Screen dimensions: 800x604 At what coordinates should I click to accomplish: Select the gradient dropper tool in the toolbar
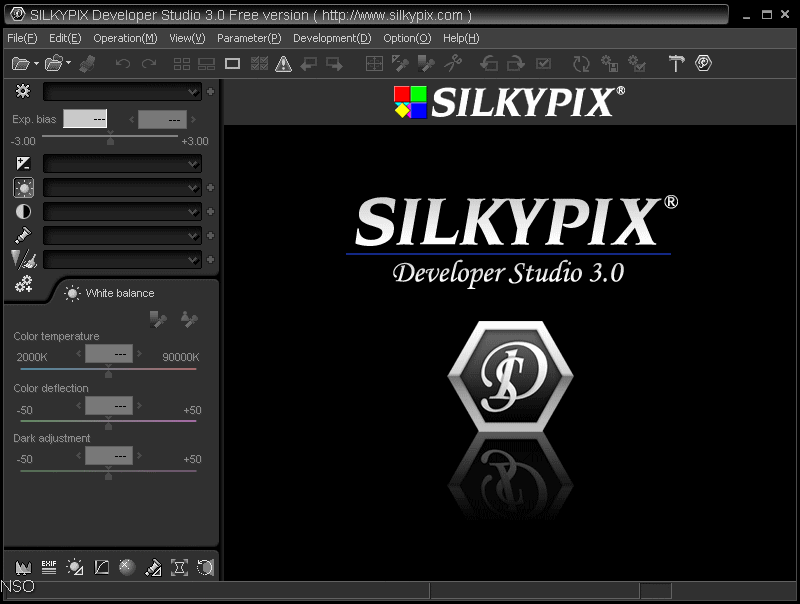pyautogui.click(x=426, y=64)
